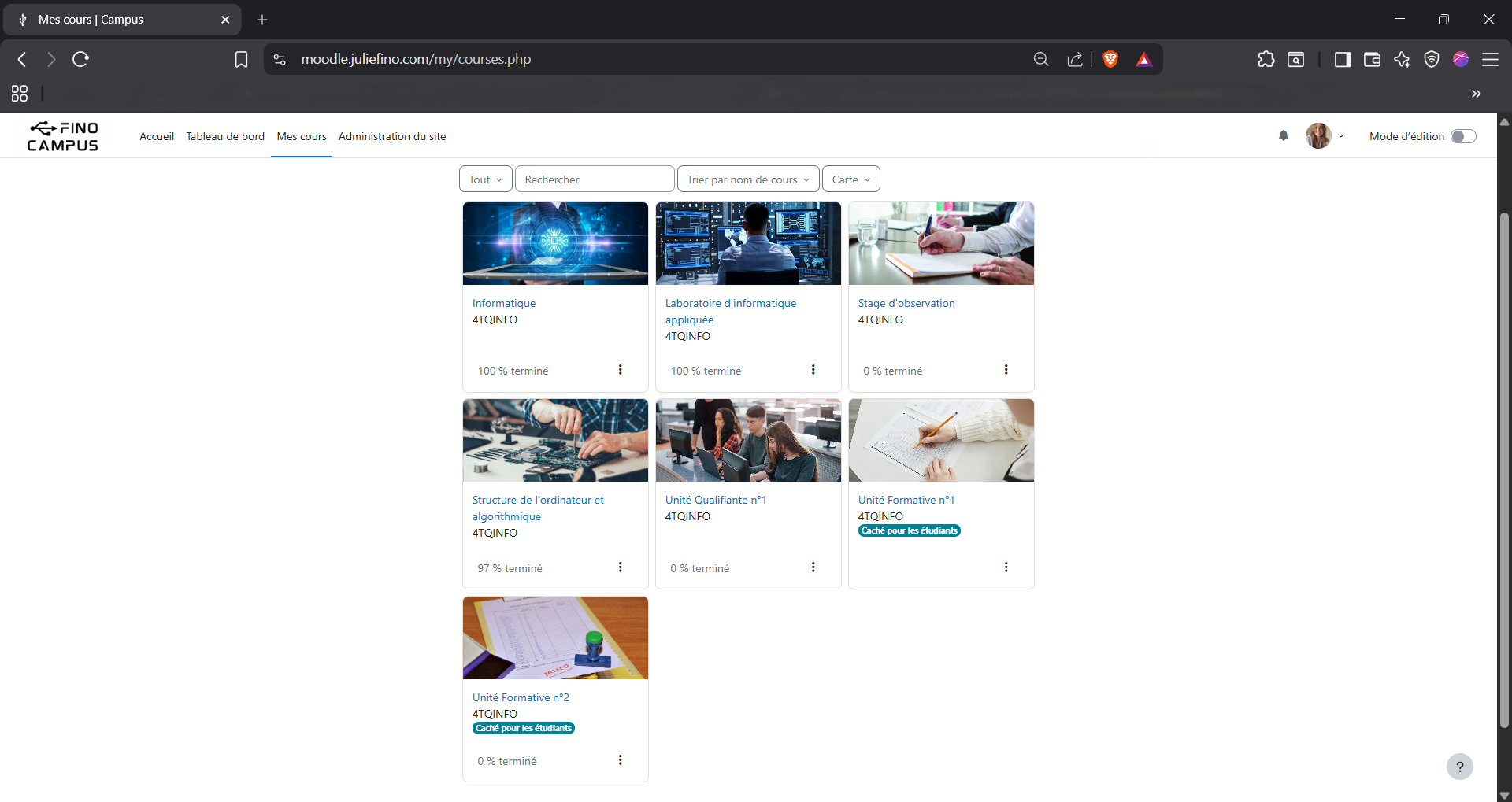
Task: Open three-dot menu on Informatique card
Action: [620, 370]
